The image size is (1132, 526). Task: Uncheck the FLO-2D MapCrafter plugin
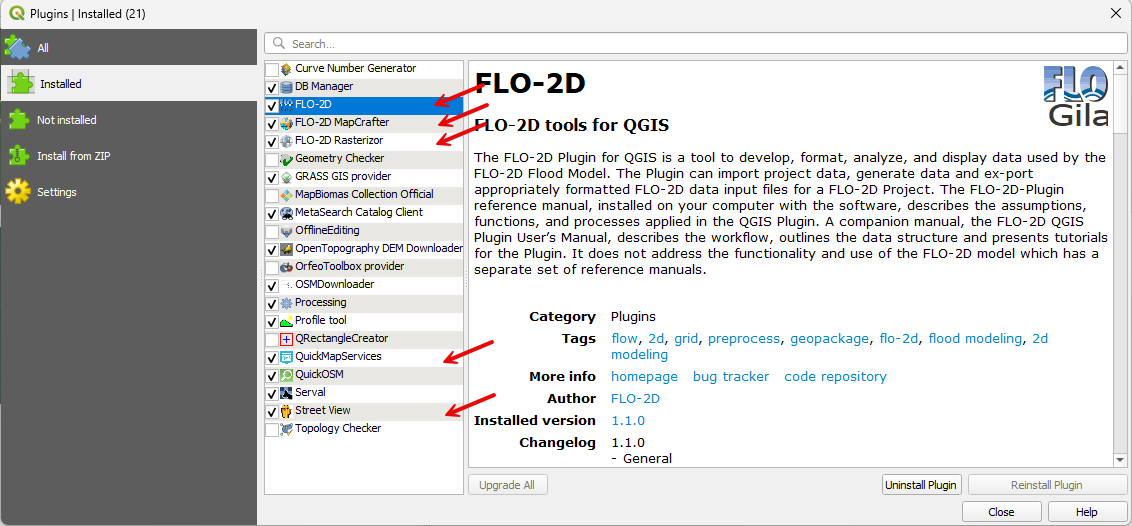272,123
